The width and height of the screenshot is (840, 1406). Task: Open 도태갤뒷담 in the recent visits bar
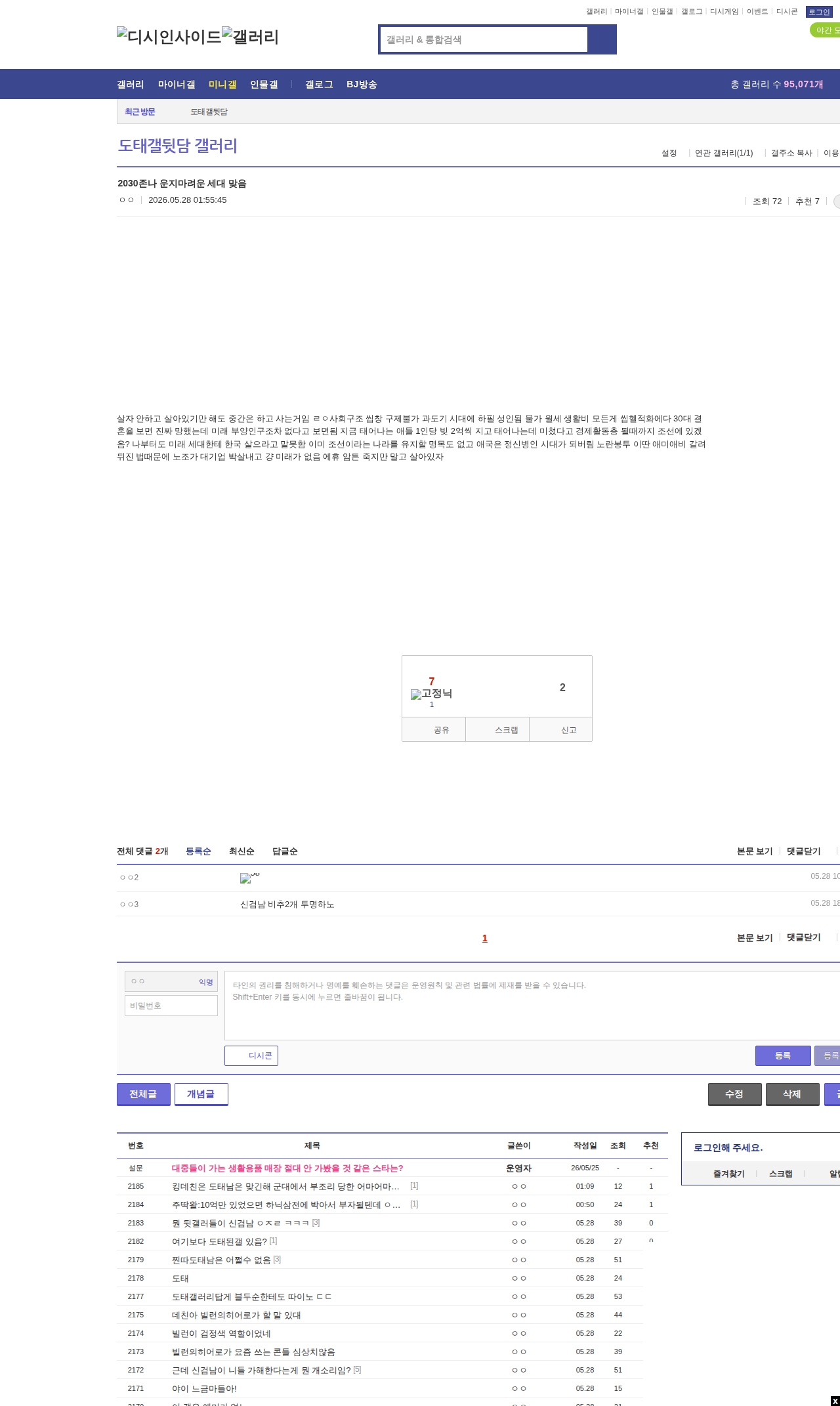coord(209,112)
